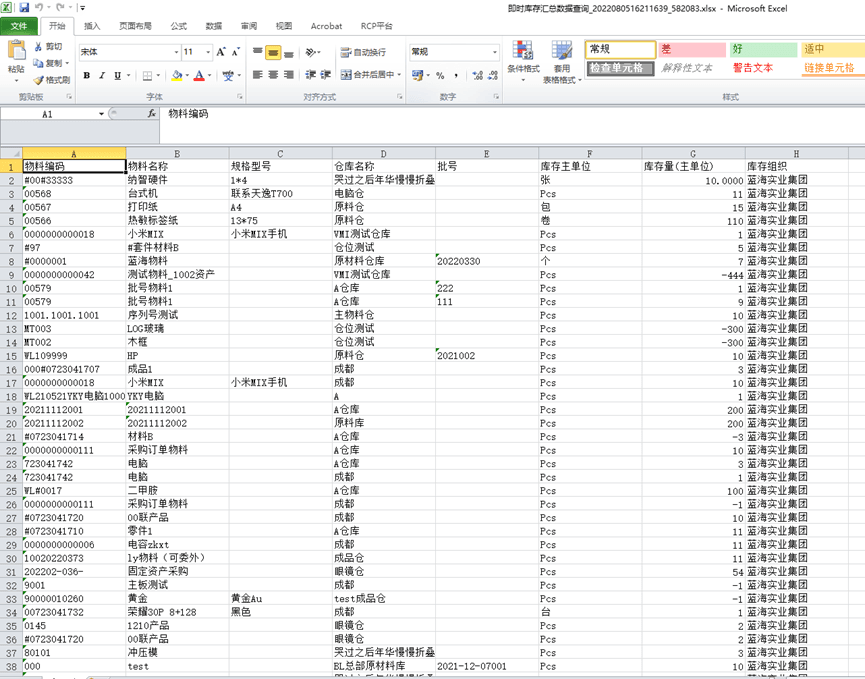Open the number format dropdown (常规)
865x679 pixels.
[493, 52]
